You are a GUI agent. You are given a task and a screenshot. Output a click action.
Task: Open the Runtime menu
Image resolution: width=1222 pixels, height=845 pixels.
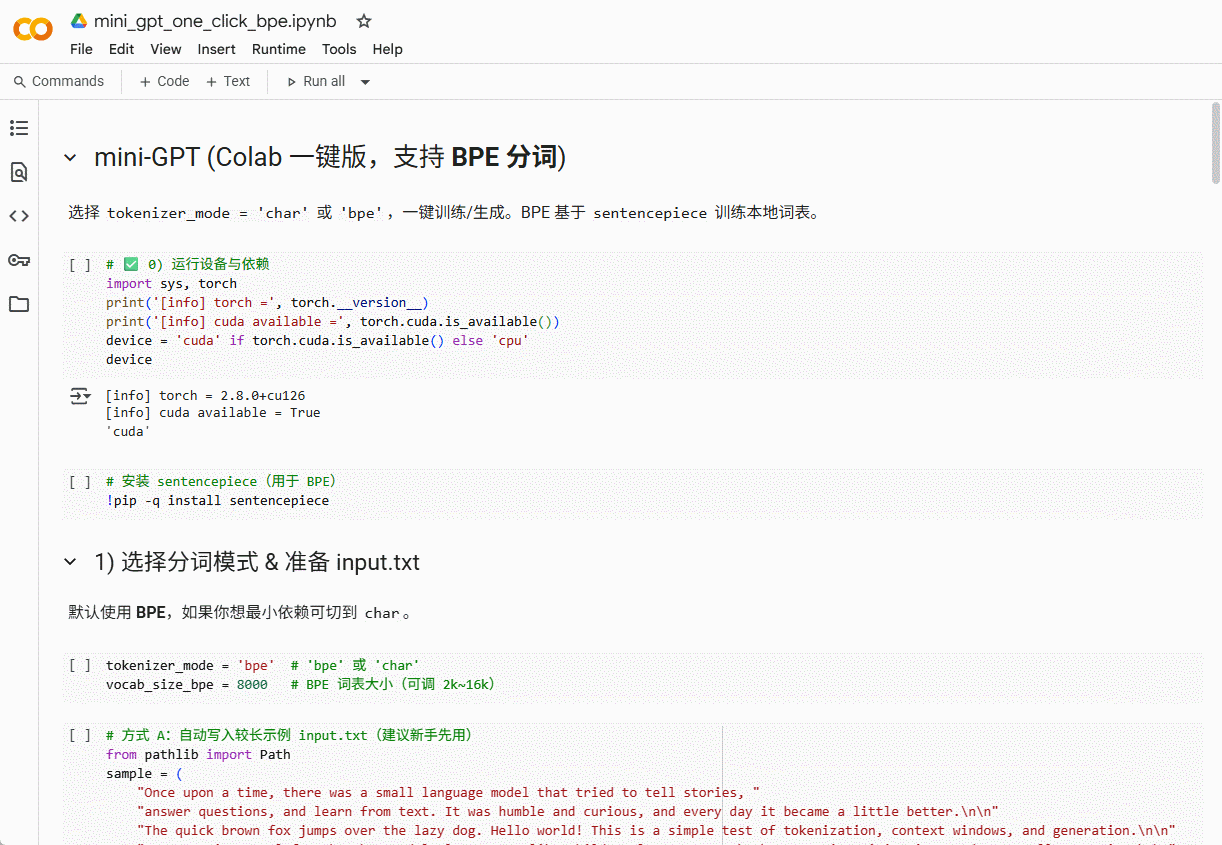[x=278, y=49]
